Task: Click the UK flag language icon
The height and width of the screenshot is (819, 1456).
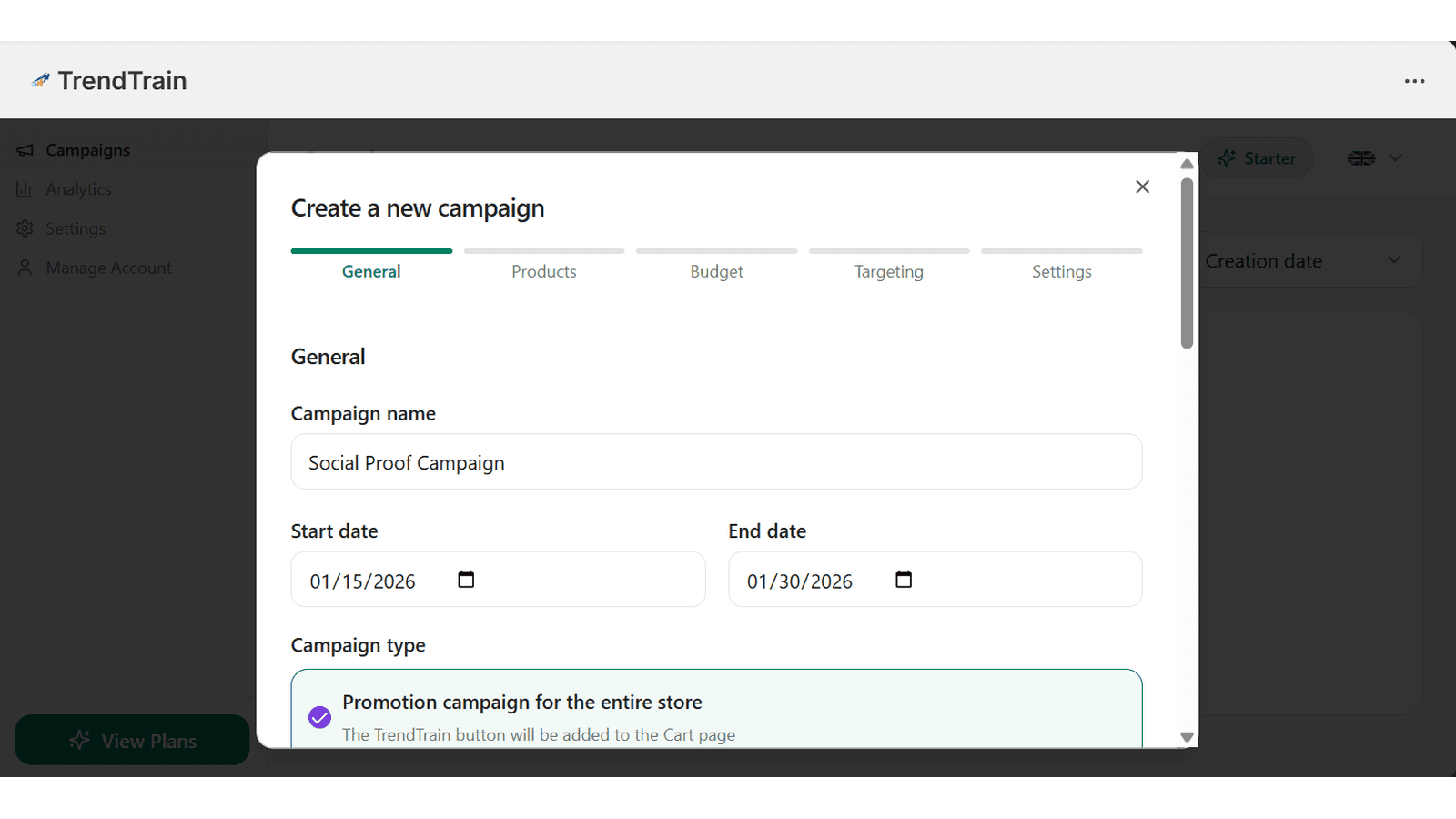Action: pyautogui.click(x=1360, y=157)
